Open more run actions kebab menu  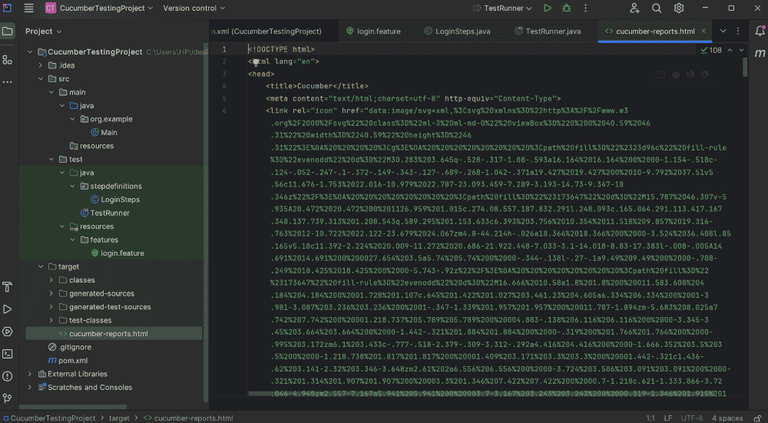(x=585, y=8)
